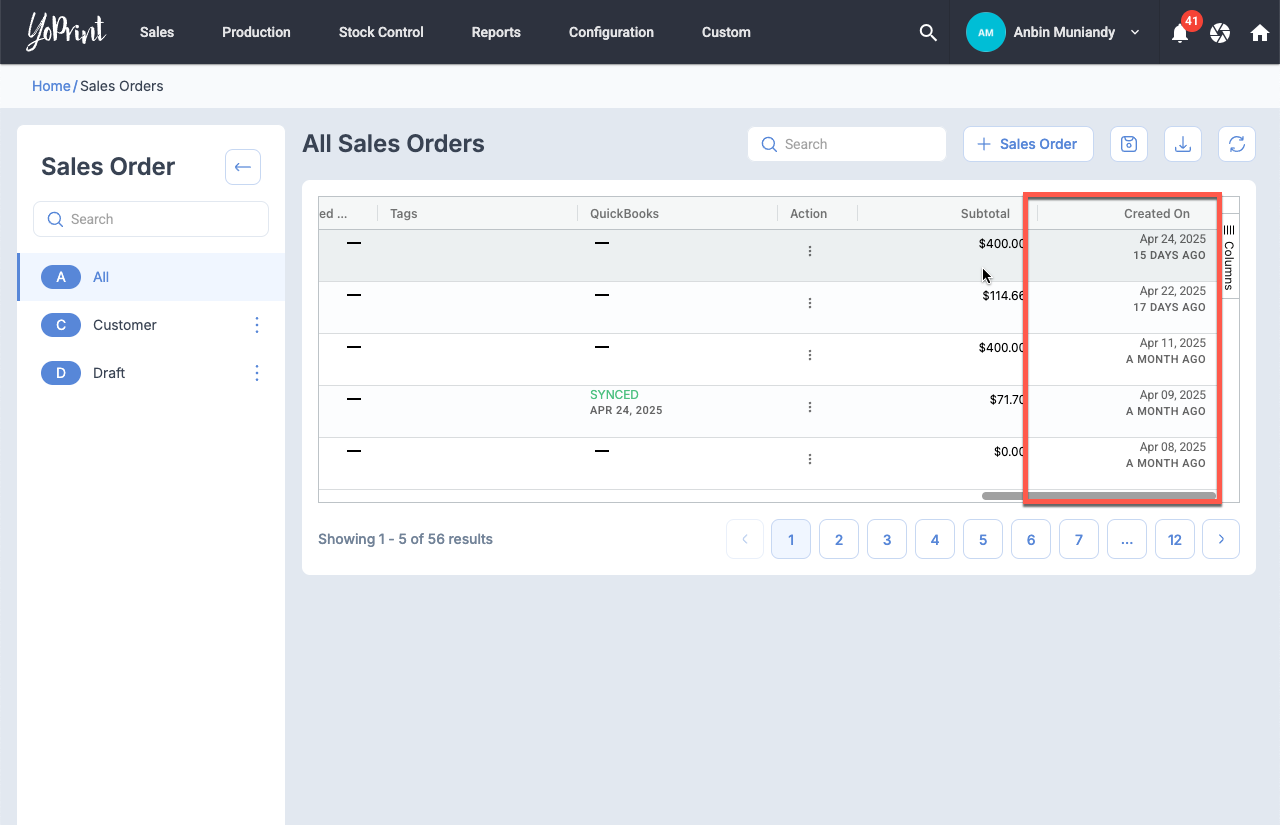Refresh the sales orders list

pos(1237,144)
